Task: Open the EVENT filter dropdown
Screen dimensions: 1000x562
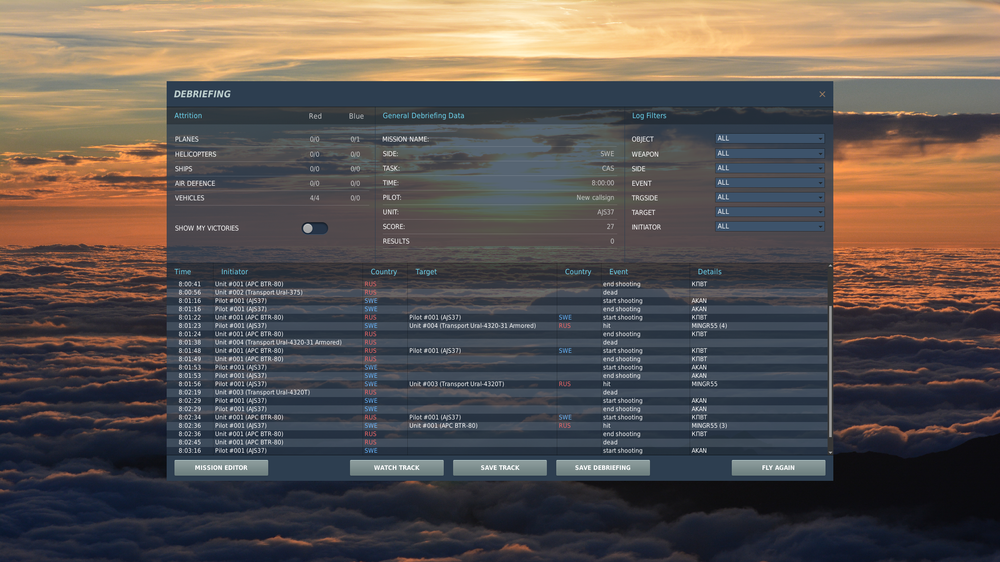Action: pos(770,183)
